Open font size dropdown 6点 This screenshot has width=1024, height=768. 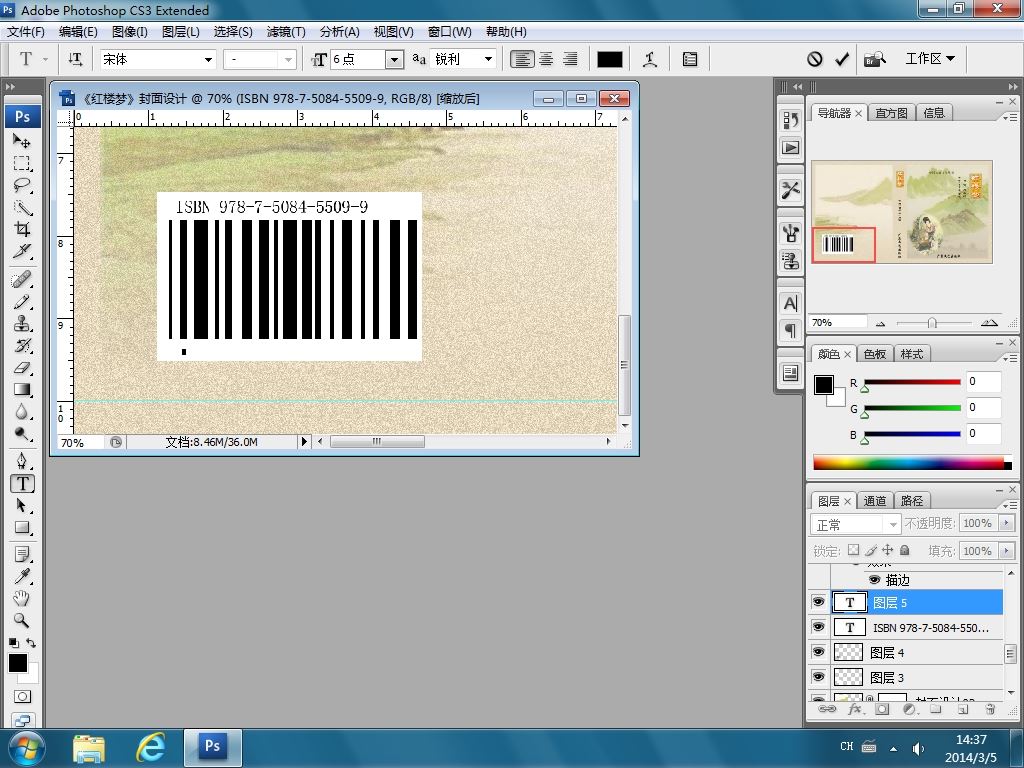tap(394, 59)
